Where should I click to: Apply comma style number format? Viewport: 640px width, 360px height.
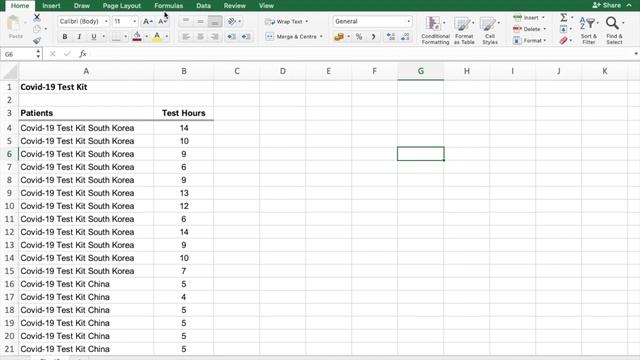[x=373, y=37]
